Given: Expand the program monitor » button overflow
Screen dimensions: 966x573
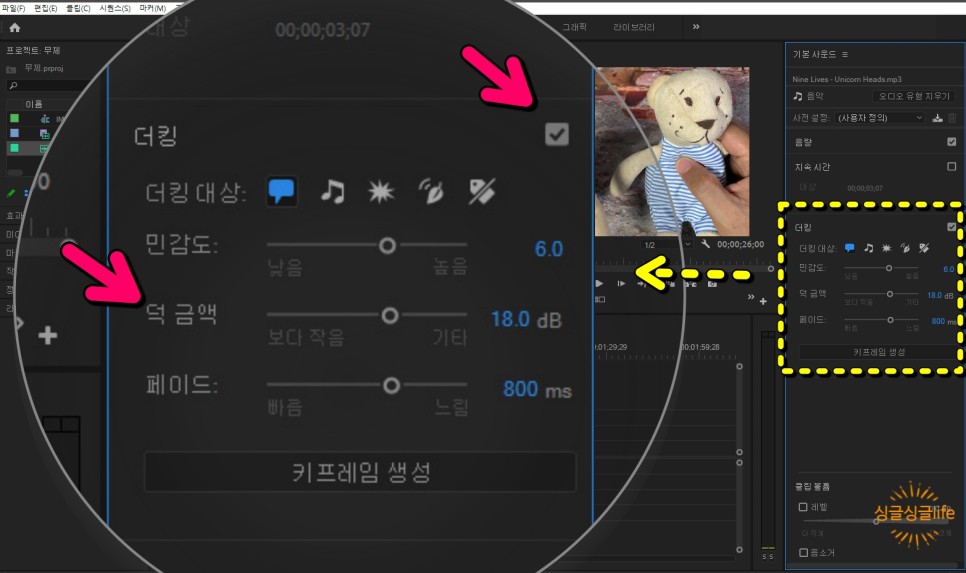Looking at the screenshot, I should pyautogui.click(x=750, y=297).
